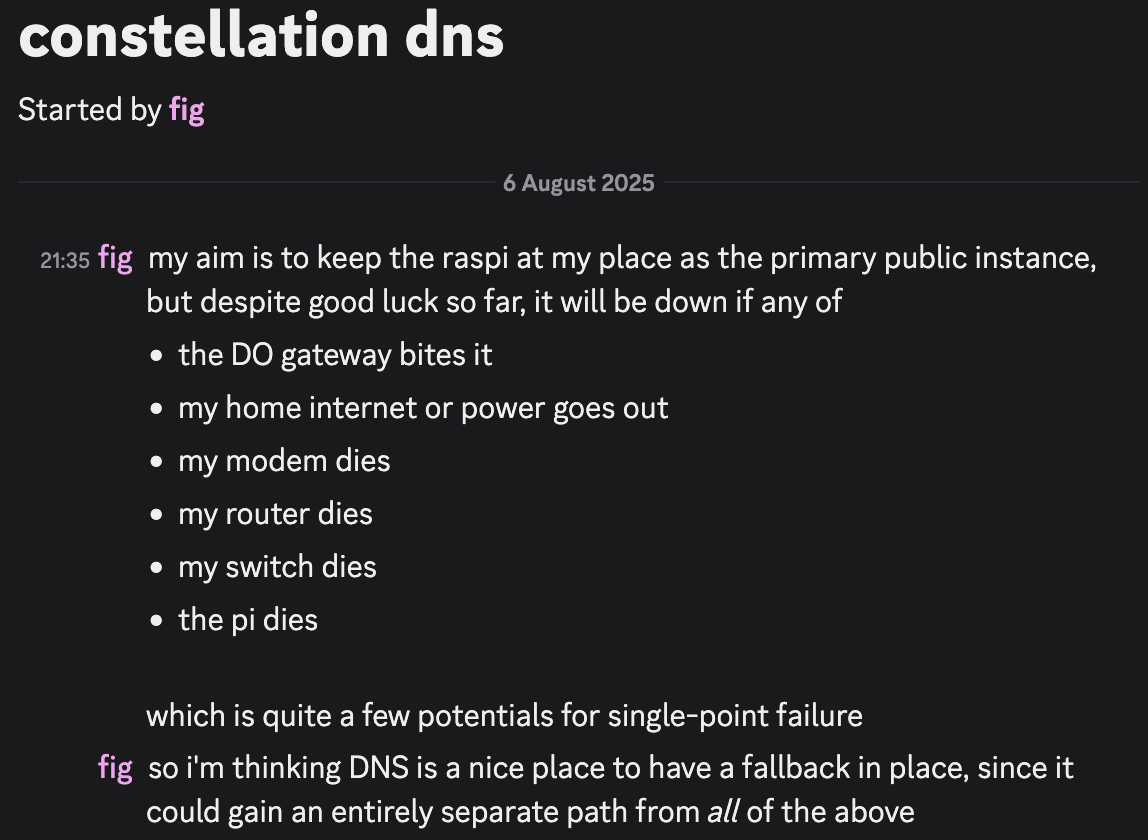This screenshot has height=840, width=1148.
Task: Click the message line starting "so i'm thinking DNS"
Action: [610, 768]
